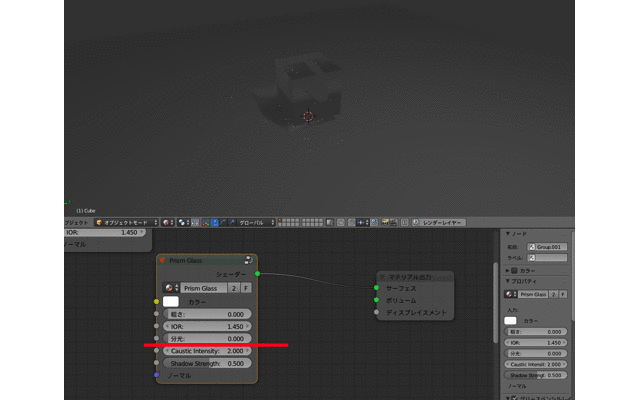Click the green shader output socket of Prism Glass
The width and height of the screenshot is (640, 400).
pyautogui.click(x=257, y=273)
